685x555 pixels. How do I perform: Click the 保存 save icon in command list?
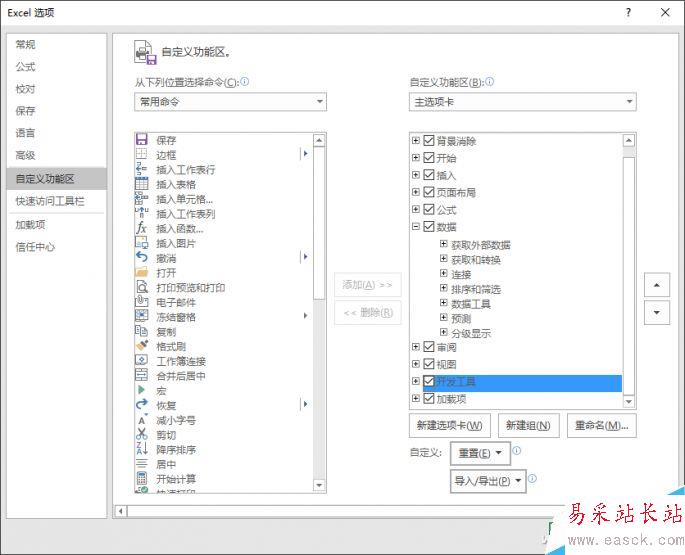tap(142, 139)
